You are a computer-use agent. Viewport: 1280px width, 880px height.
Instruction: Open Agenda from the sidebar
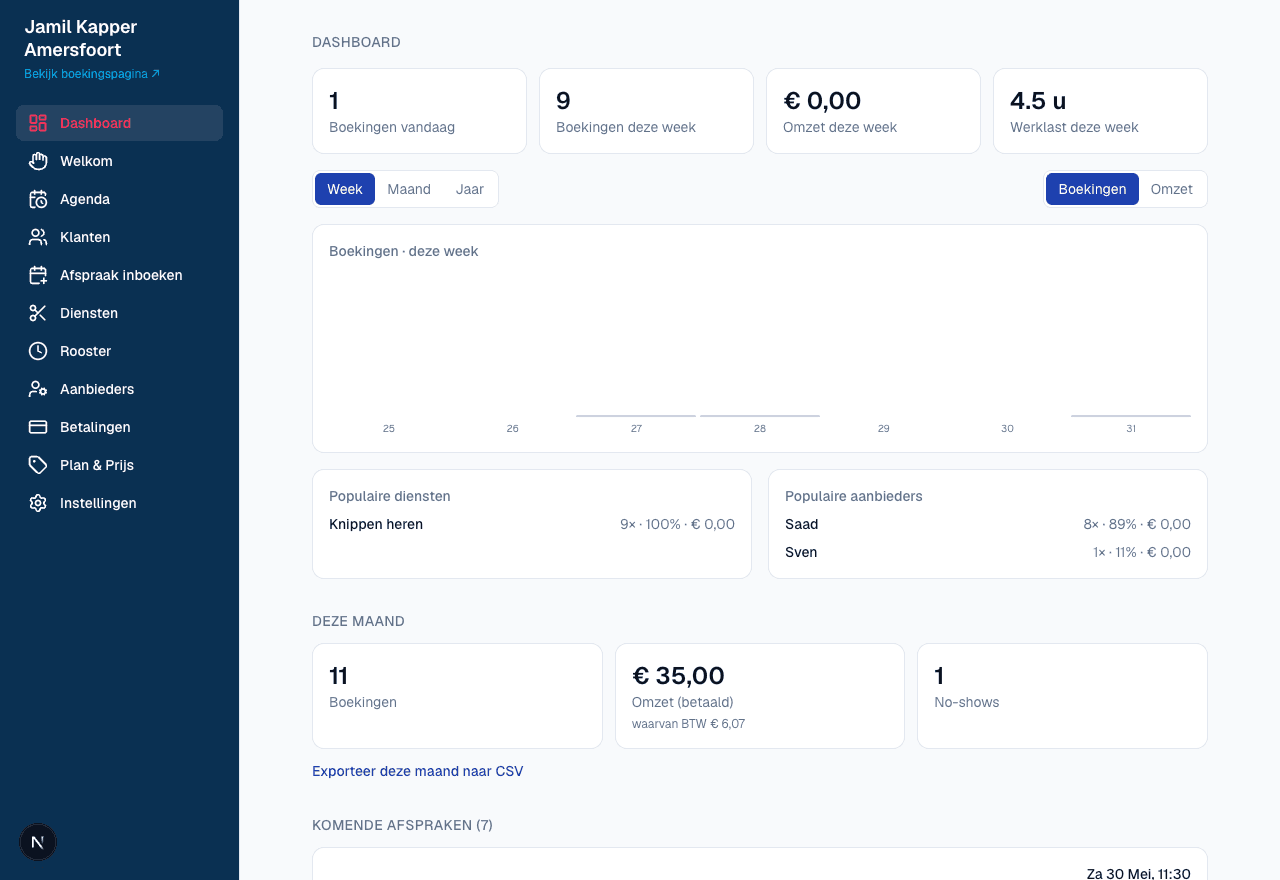click(119, 199)
